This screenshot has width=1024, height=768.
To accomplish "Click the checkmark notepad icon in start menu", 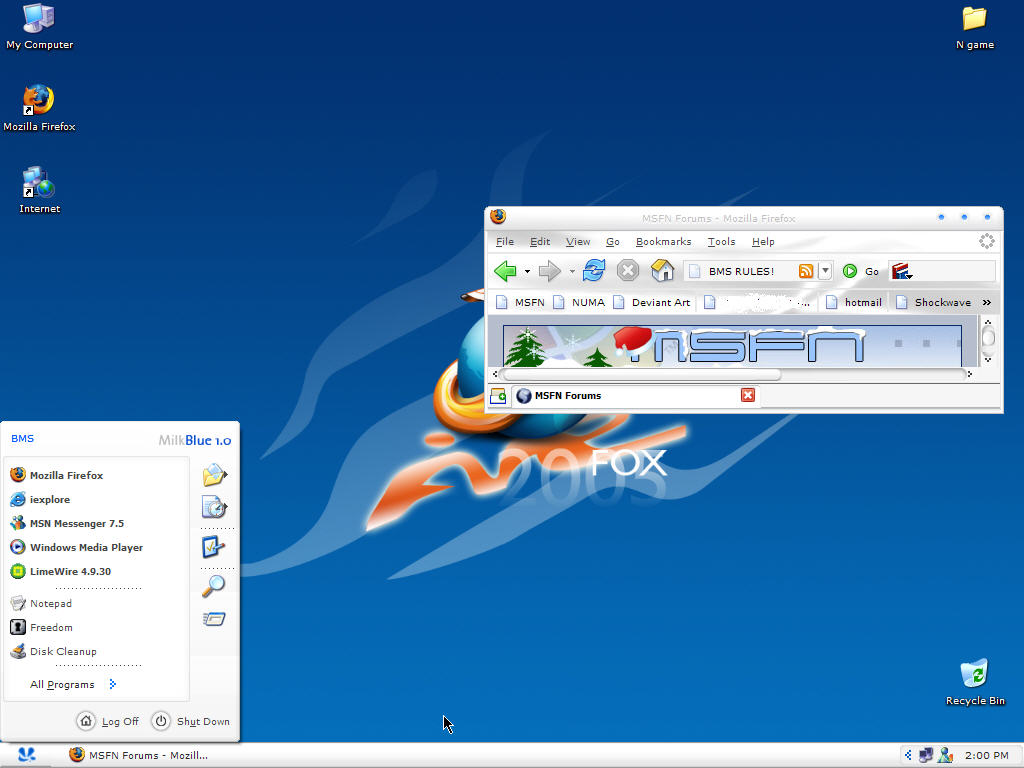I will (x=214, y=547).
